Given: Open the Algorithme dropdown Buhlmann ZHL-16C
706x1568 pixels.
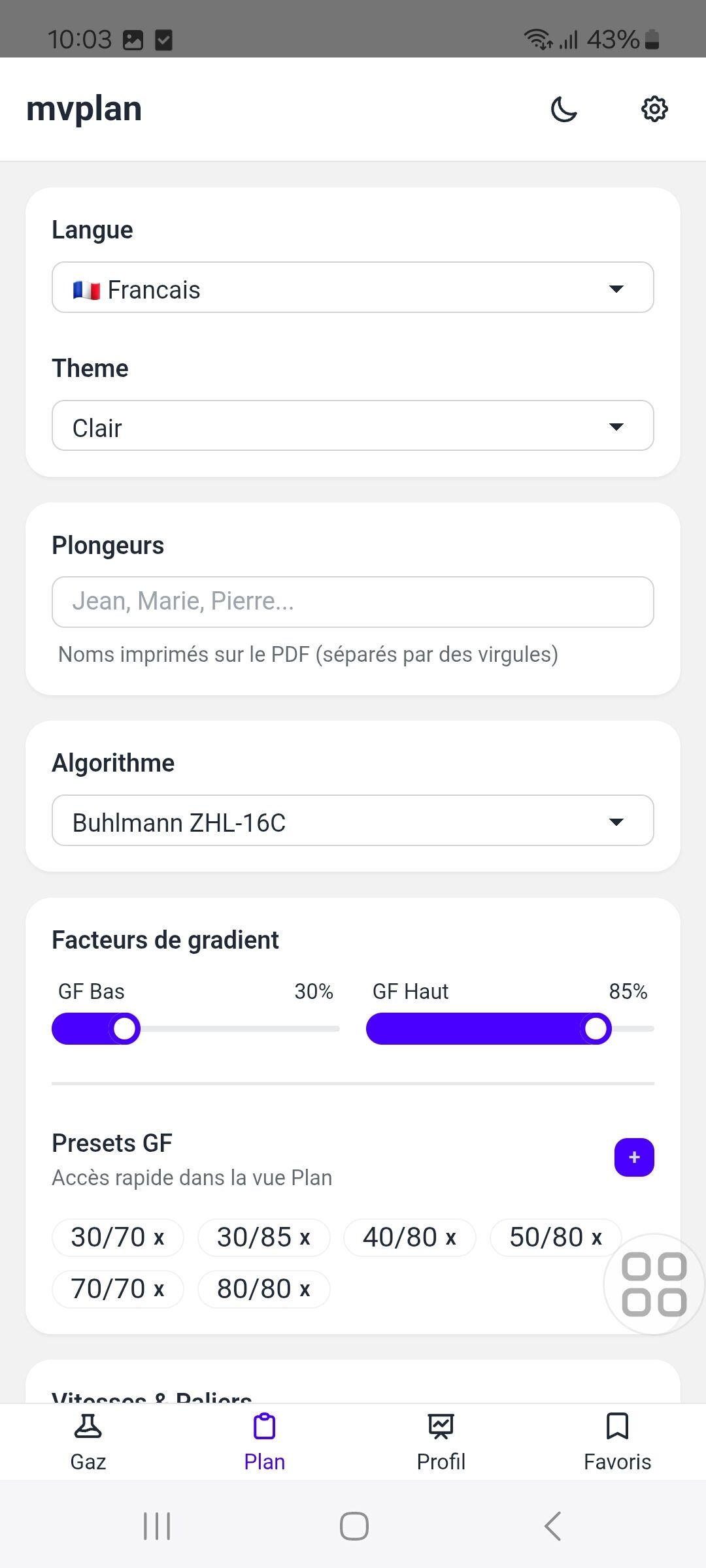Looking at the screenshot, I should coord(353,821).
